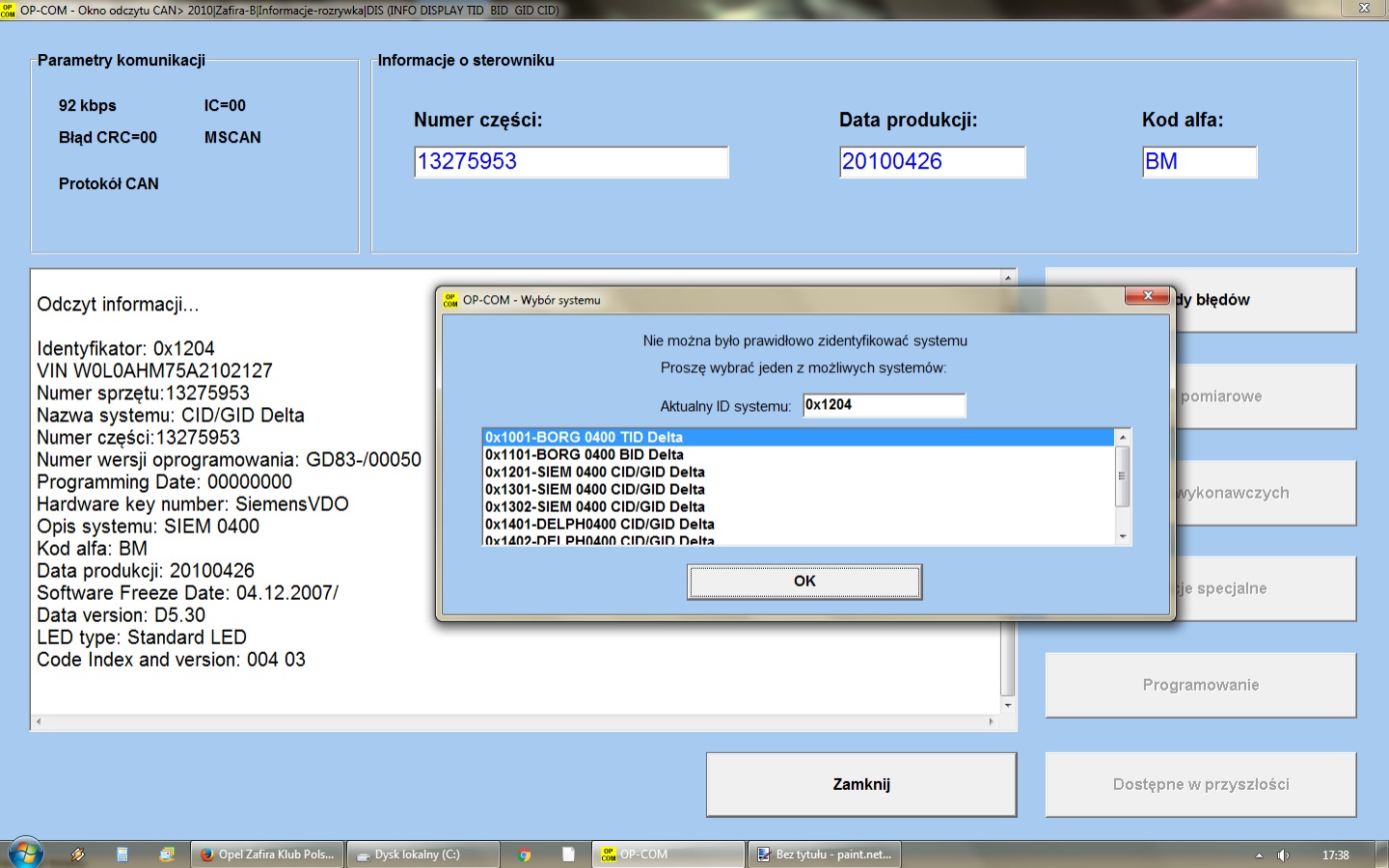The image size is (1389, 868).
Task: Switch to Opel Zafira Klub Firefox window
Action: (x=267, y=854)
